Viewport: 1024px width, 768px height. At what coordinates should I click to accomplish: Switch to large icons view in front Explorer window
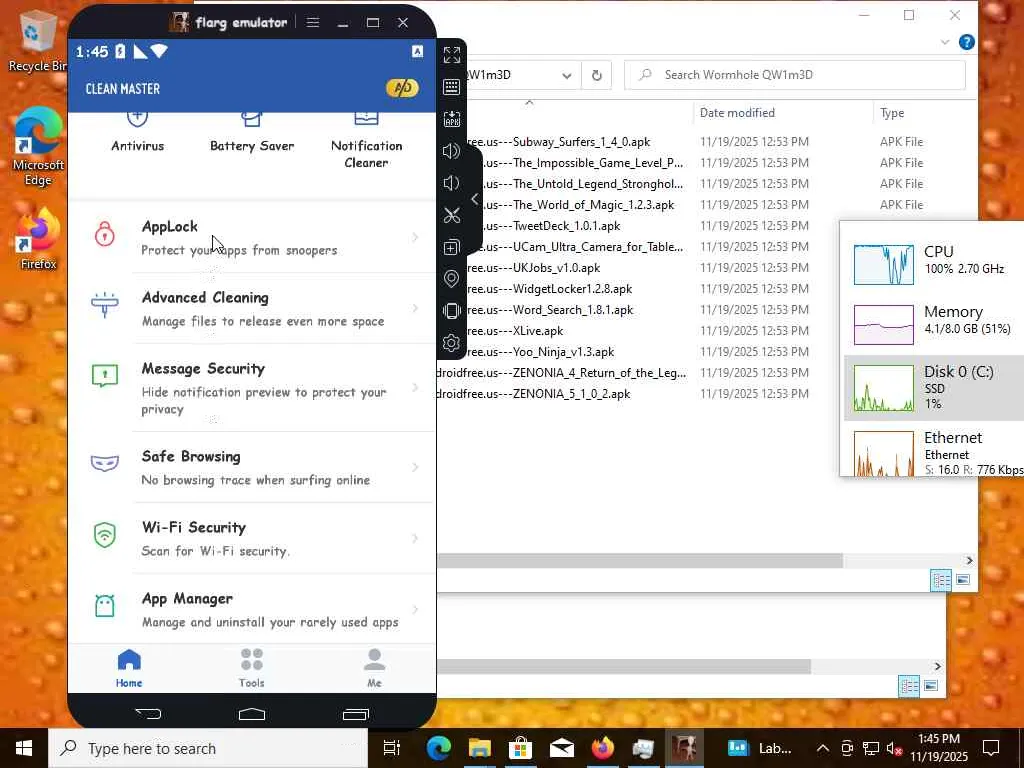click(x=963, y=580)
